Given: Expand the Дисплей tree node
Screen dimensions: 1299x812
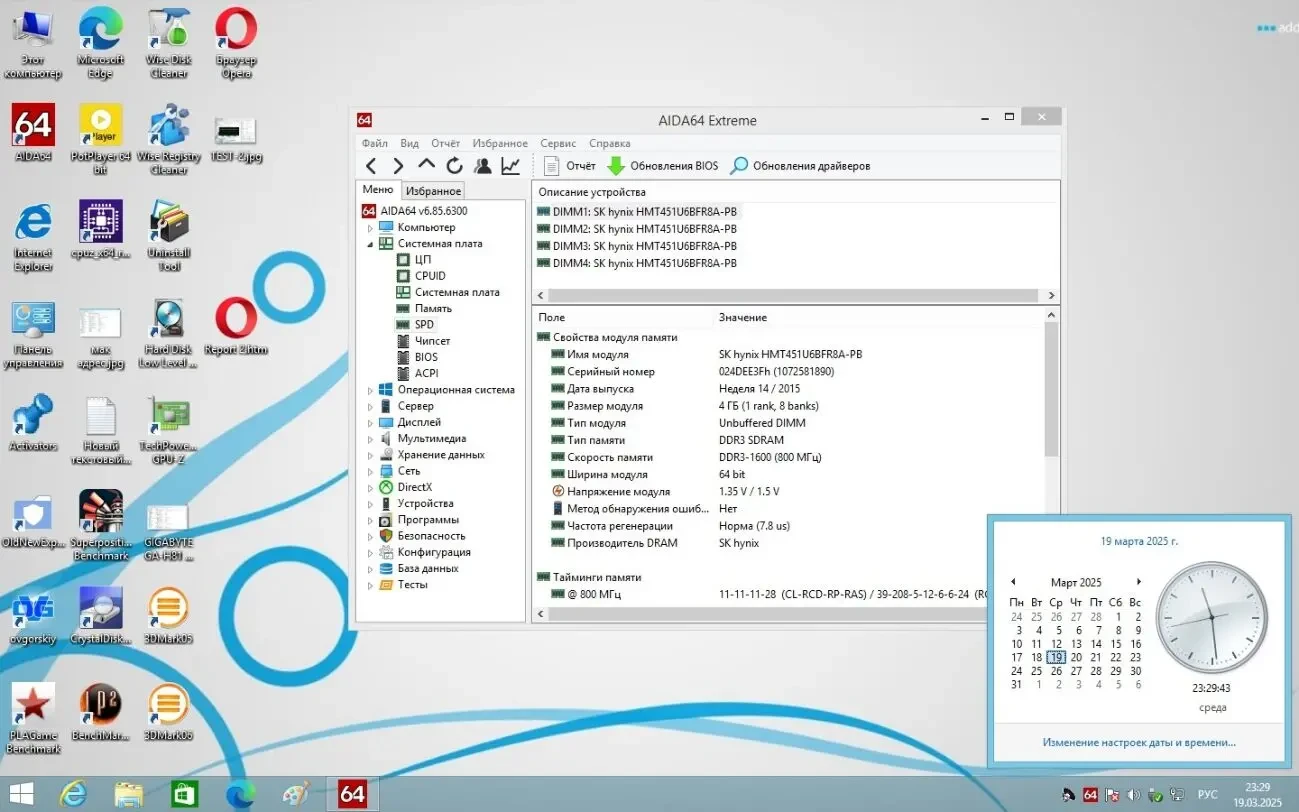Looking at the screenshot, I should [370, 423].
